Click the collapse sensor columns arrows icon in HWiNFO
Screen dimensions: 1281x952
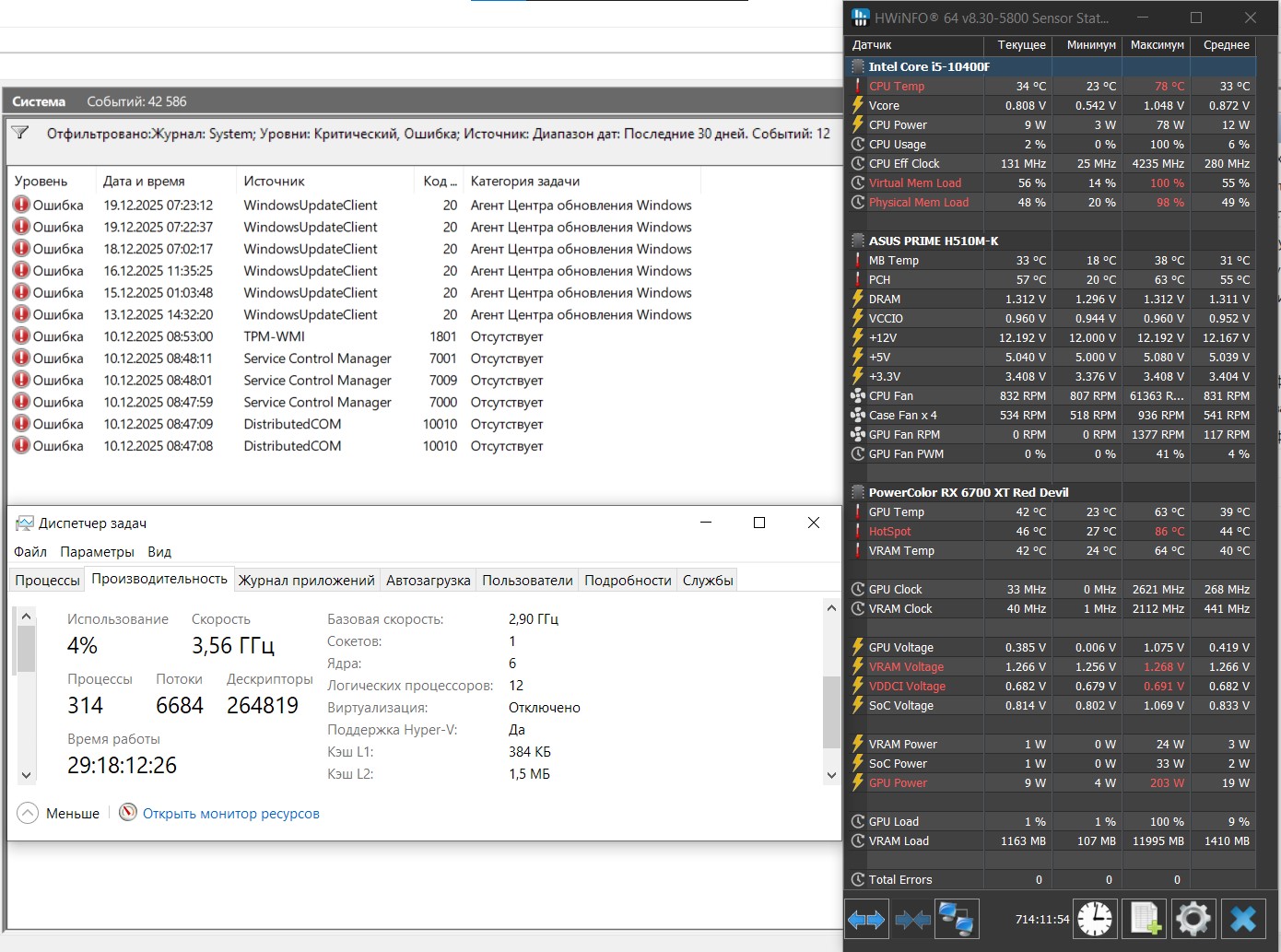(x=912, y=919)
